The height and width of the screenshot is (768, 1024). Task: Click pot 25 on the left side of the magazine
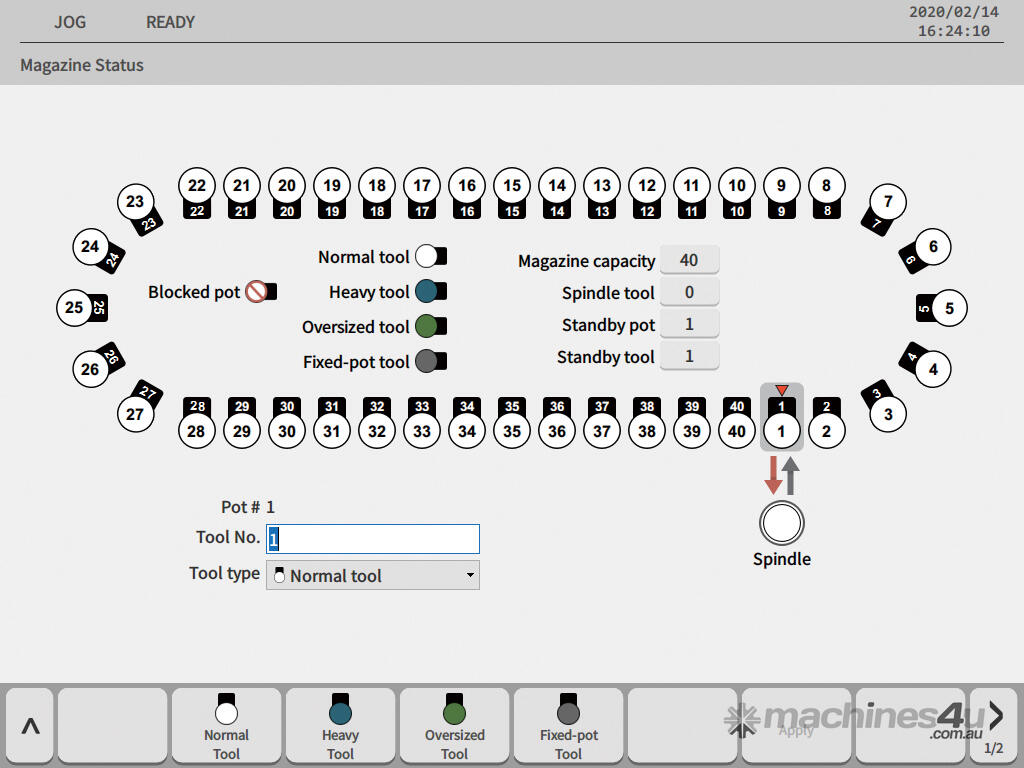click(x=75, y=308)
